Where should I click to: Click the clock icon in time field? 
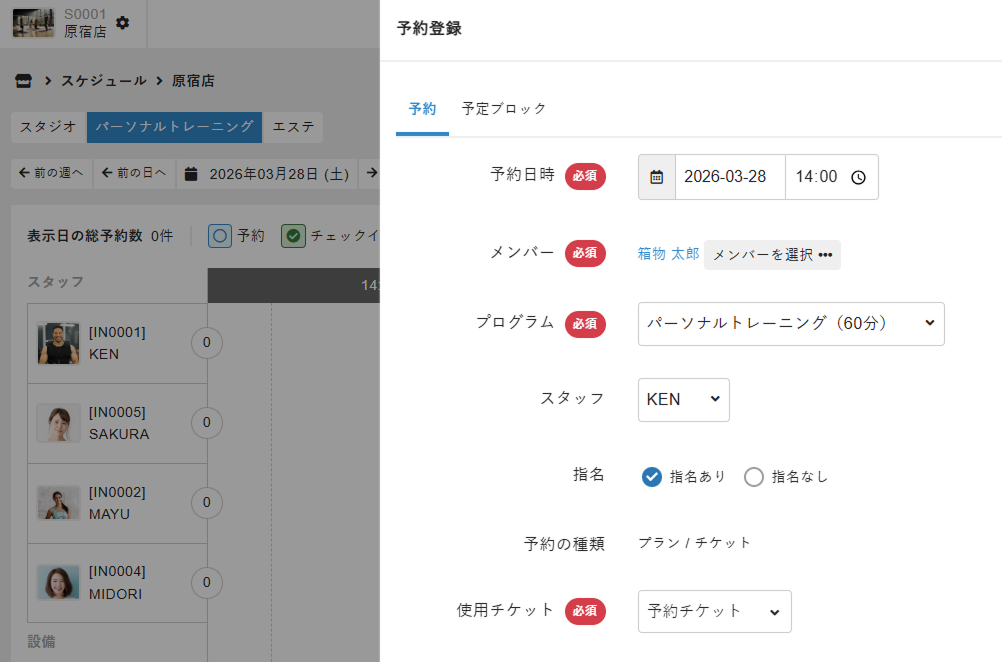(858, 177)
